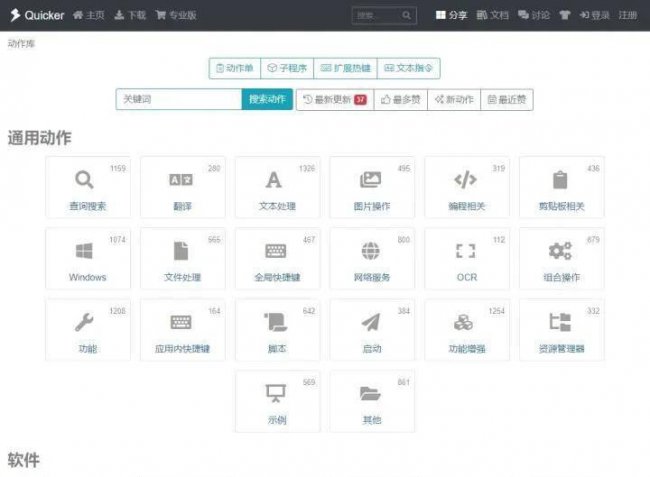The height and width of the screenshot is (477, 650).
Task: Open 文档 docs in the navbar
Action: coord(493,15)
